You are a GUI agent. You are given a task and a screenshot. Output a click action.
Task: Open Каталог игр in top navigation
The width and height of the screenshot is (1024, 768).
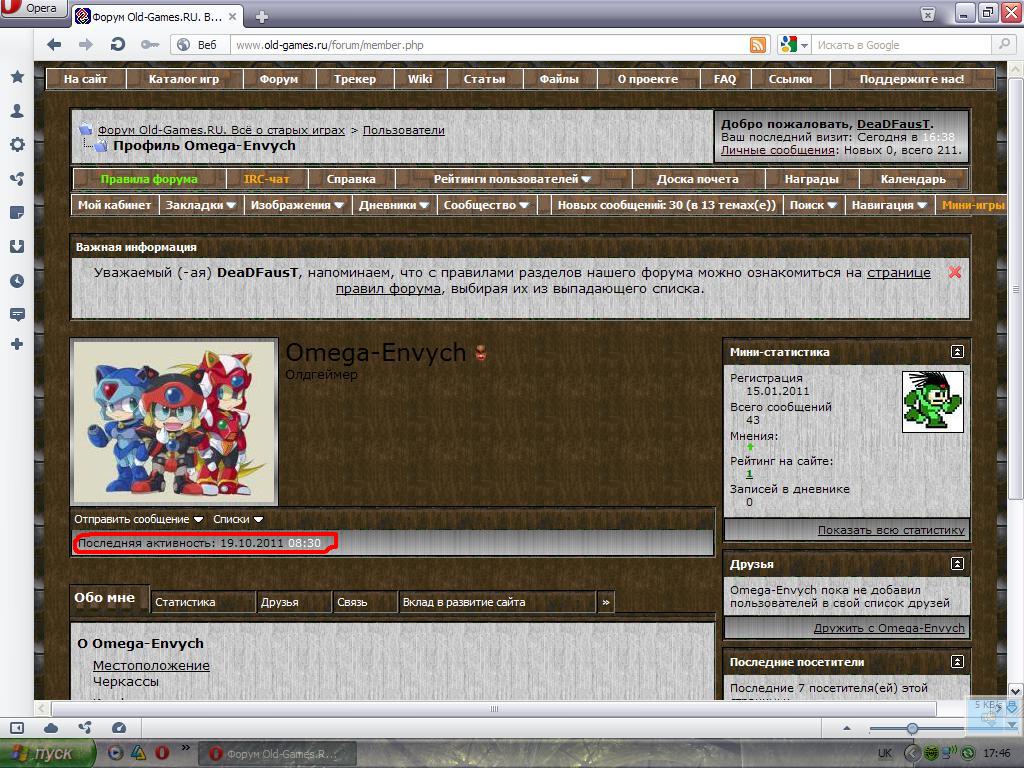click(184, 79)
